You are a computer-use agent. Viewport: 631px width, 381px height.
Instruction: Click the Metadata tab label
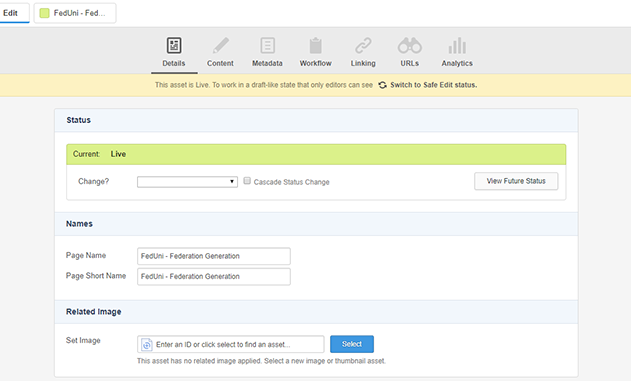(267, 63)
